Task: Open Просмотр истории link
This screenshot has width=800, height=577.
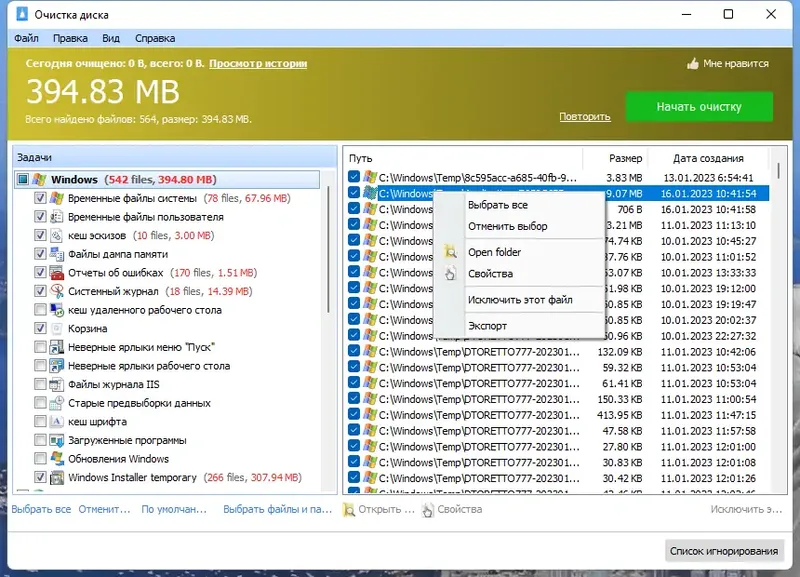Action: [258, 64]
